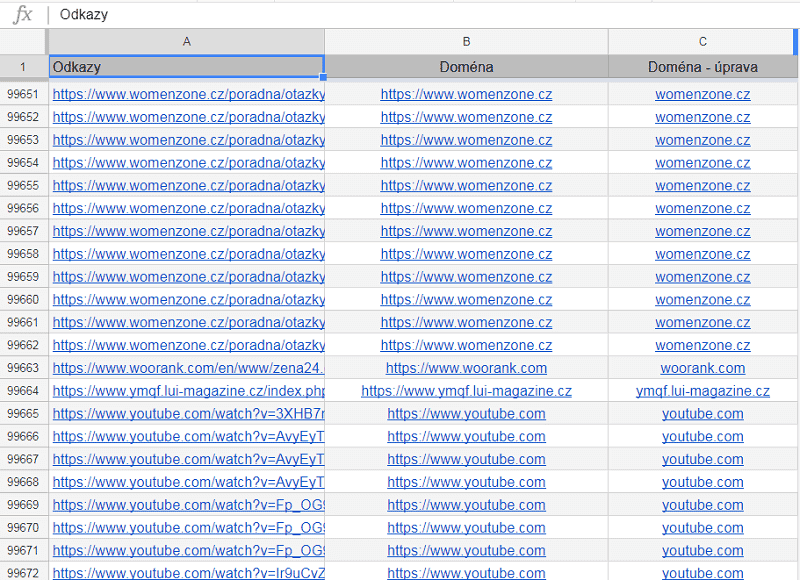Select column C header

tap(702, 41)
